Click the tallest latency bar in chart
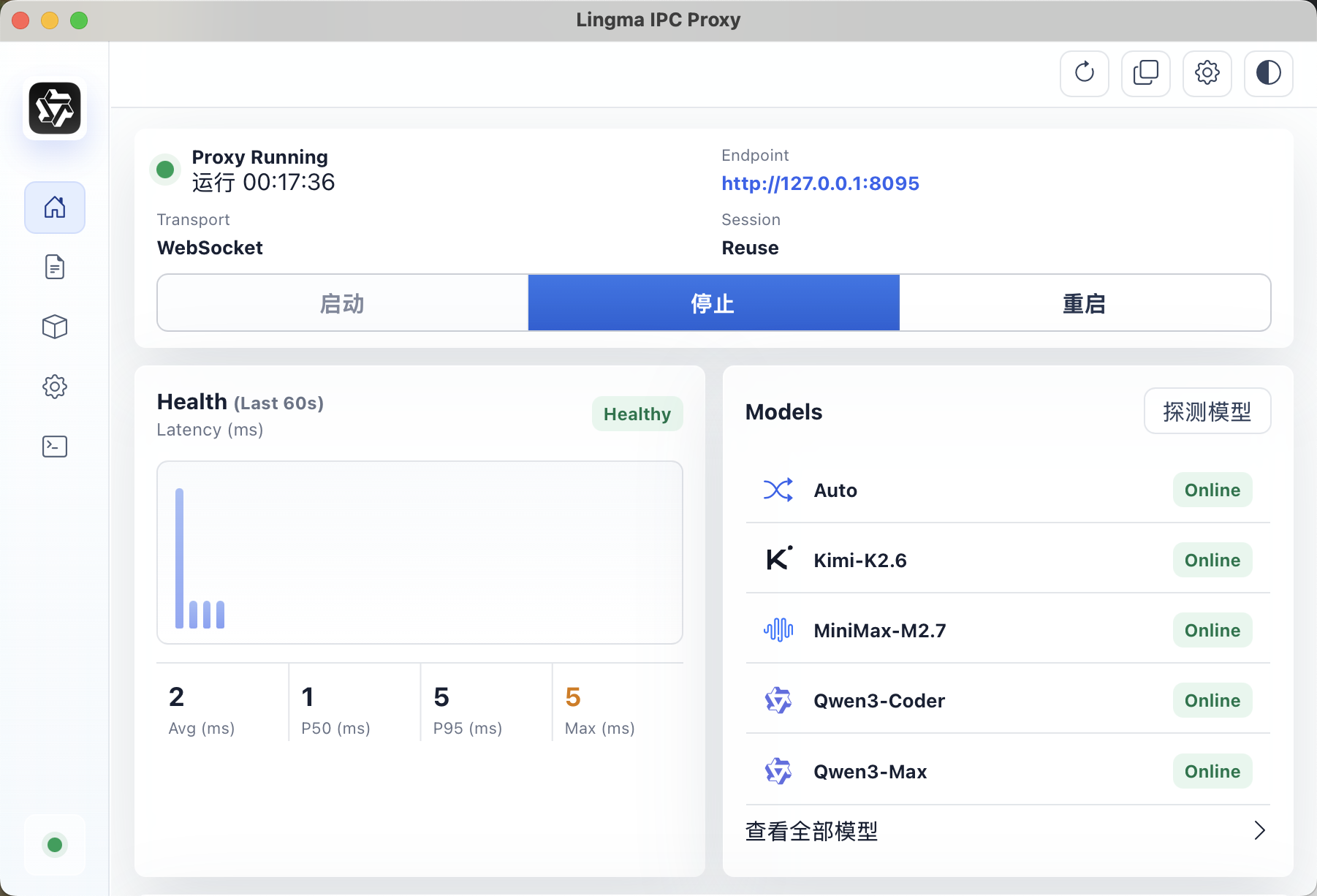Image resolution: width=1317 pixels, height=896 pixels. [x=179, y=558]
